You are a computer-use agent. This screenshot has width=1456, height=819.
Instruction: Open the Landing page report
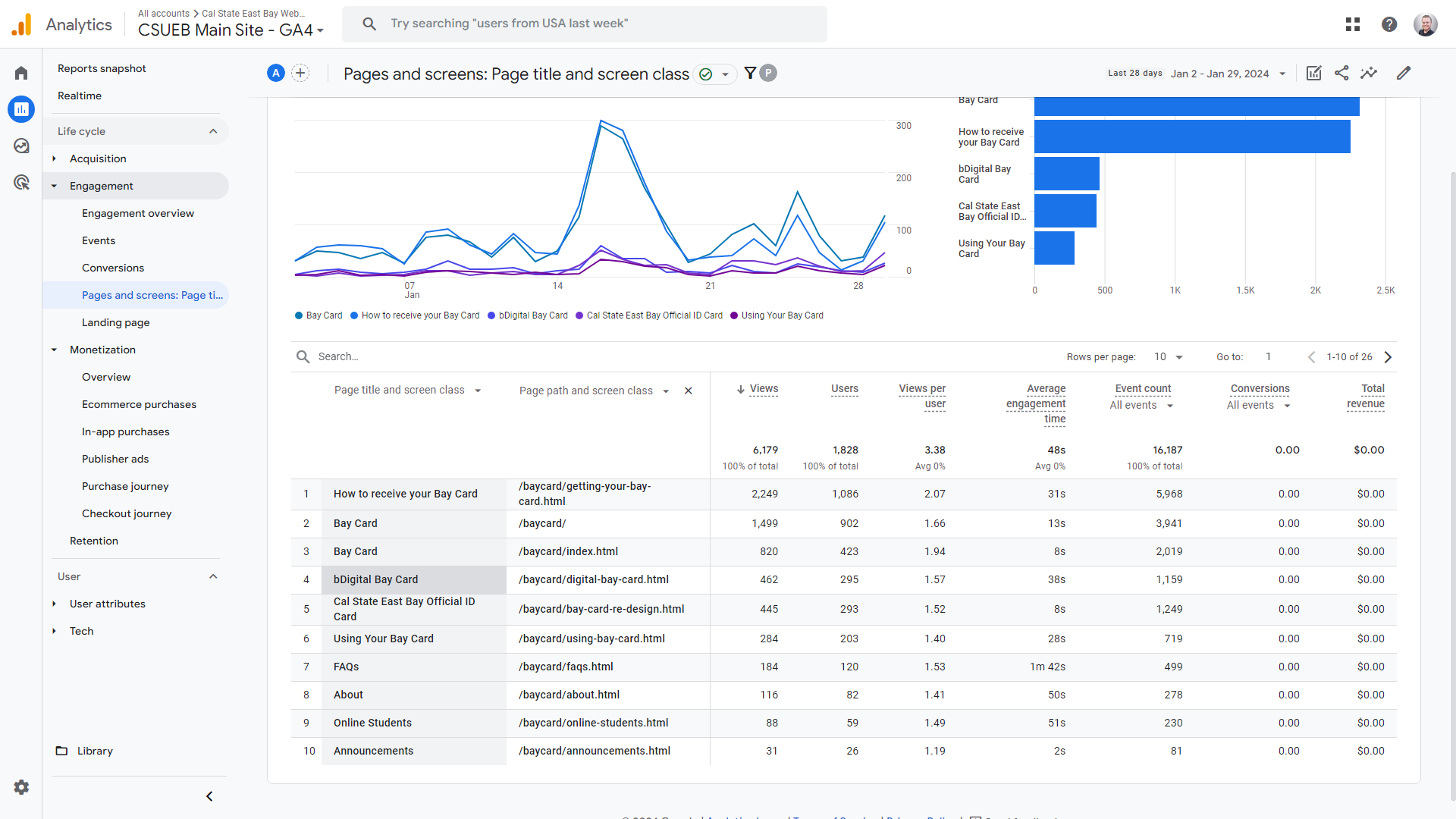click(116, 322)
